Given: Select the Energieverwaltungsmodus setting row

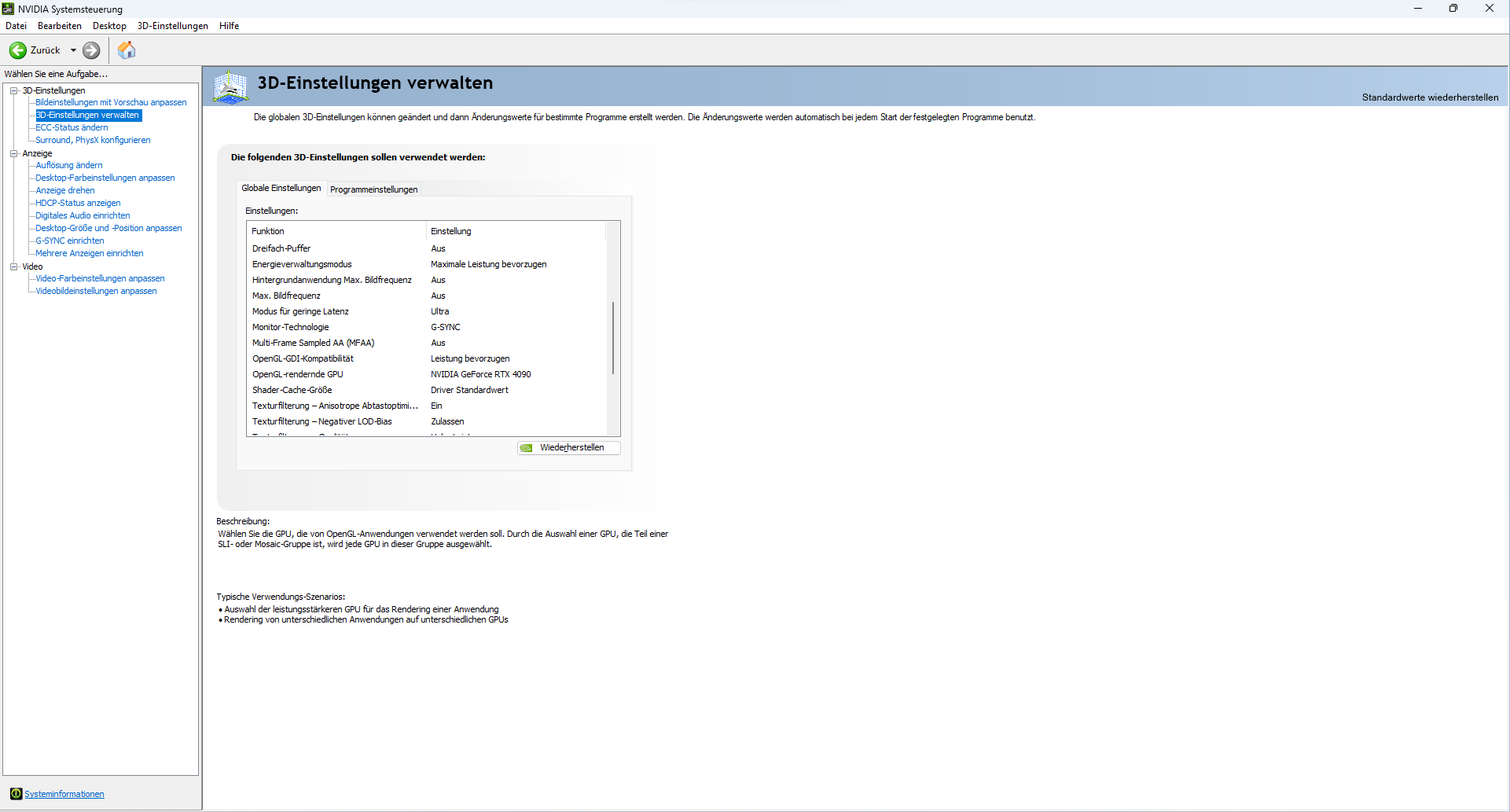Looking at the screenshot, I should coord(426,264).
